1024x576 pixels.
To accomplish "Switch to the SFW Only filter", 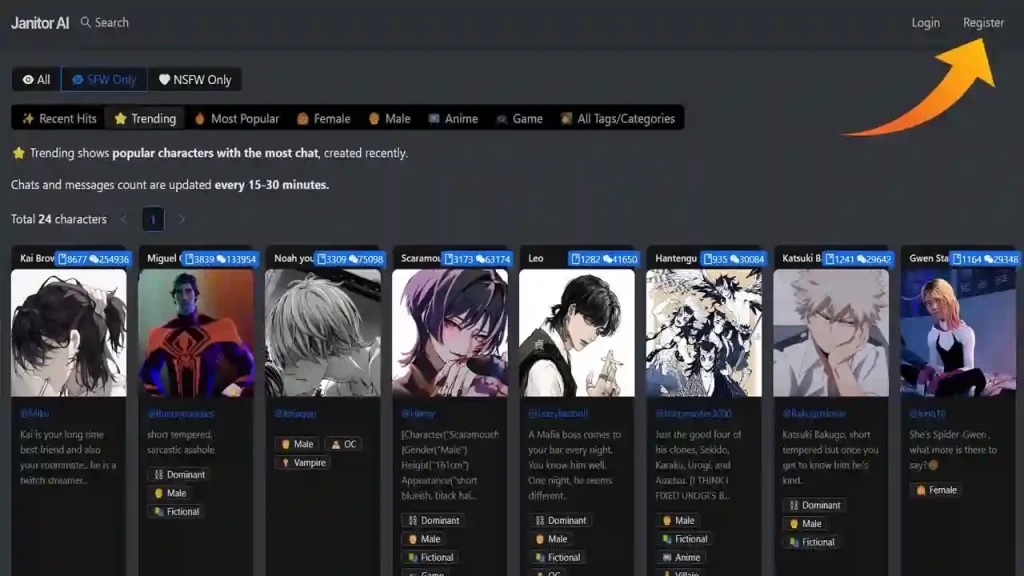I will (104, 80).
